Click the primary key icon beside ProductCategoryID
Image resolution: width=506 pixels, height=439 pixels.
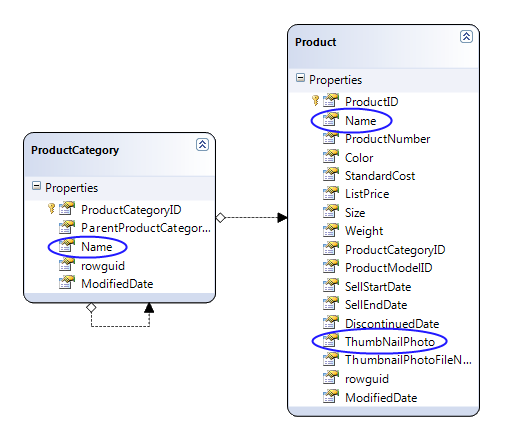click(x=51, y=209)
